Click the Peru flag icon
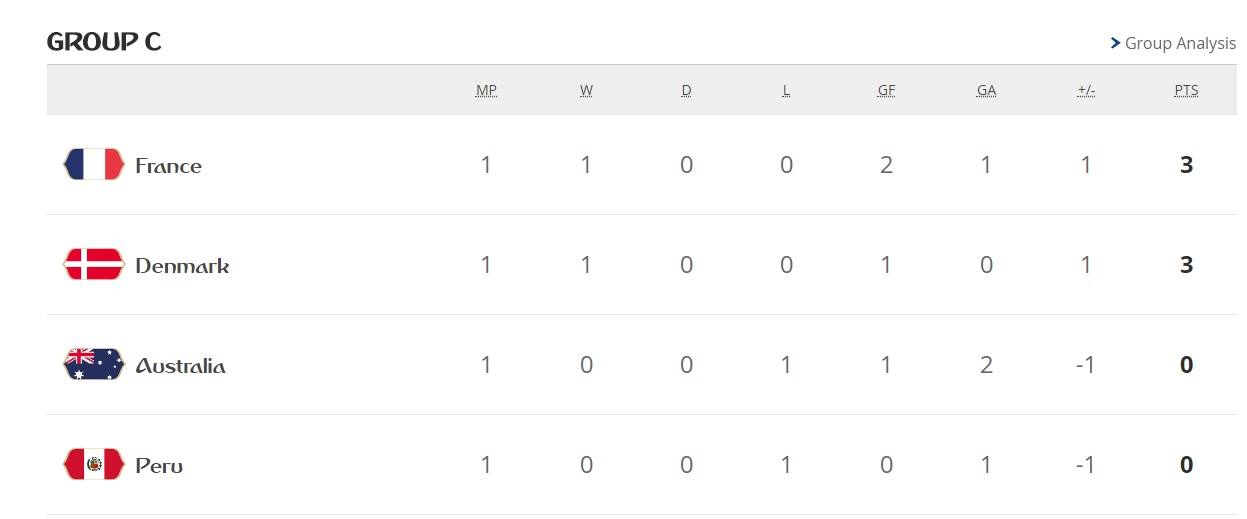Image resolution: width=1247 pixels, height=519 pixels. (x=93, y=464)
